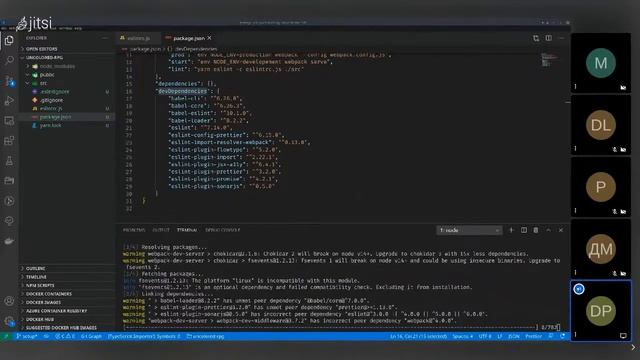
Task: Open .gitignore in the file tree
Action: [67, 100]
